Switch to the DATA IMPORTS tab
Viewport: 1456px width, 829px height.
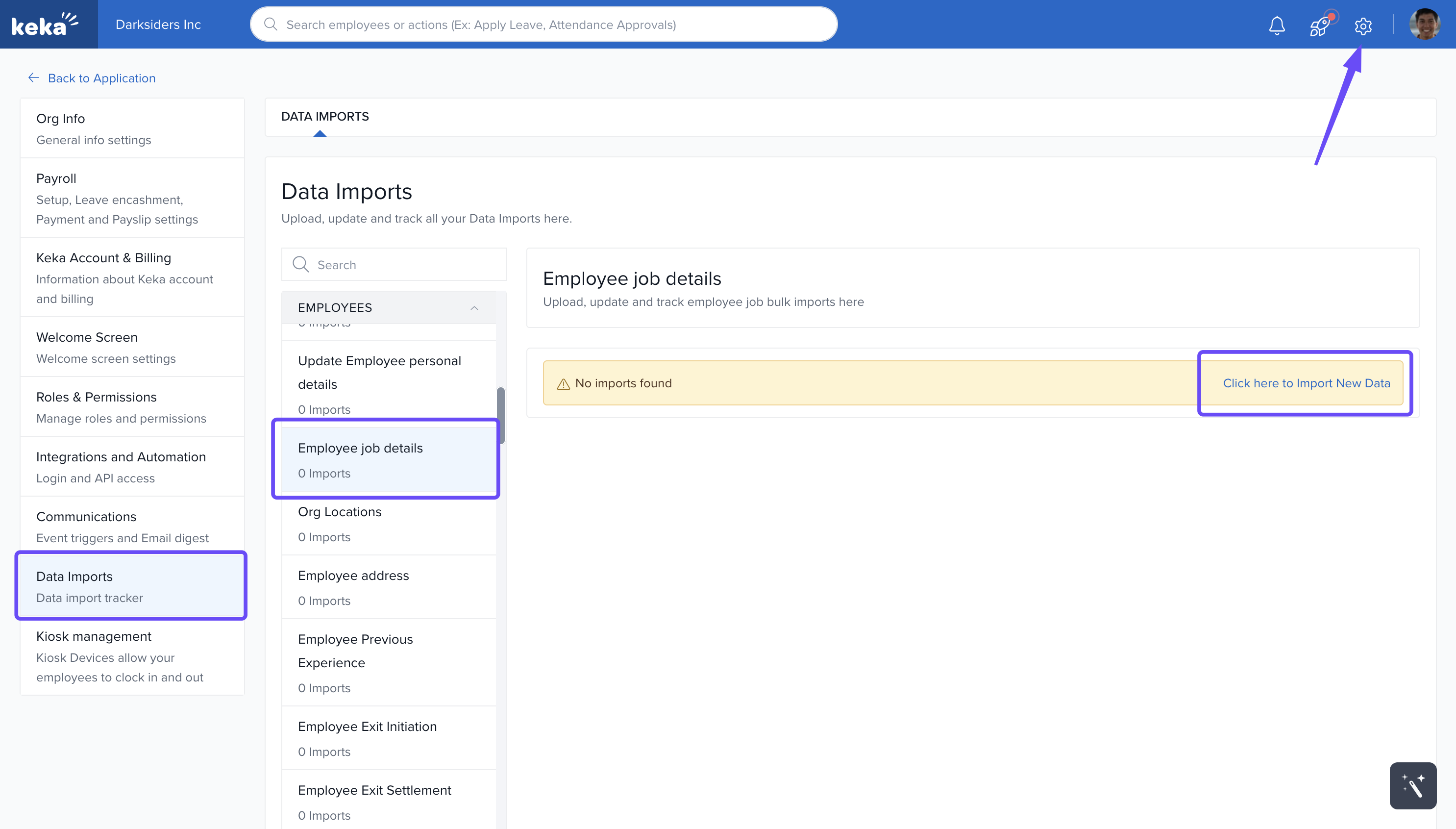click(324, 116)
